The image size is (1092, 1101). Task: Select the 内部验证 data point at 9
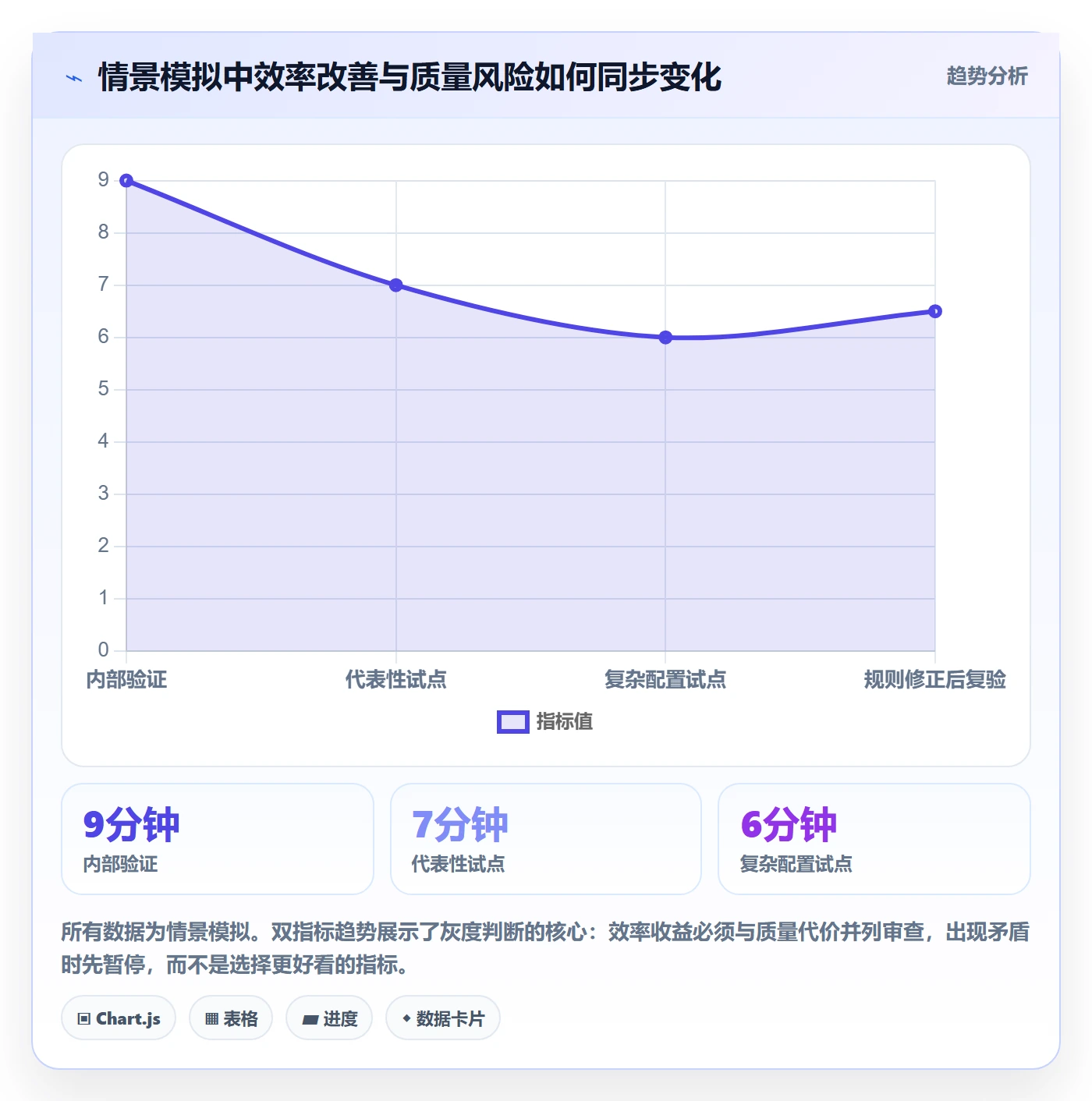(x=126, y=181)
